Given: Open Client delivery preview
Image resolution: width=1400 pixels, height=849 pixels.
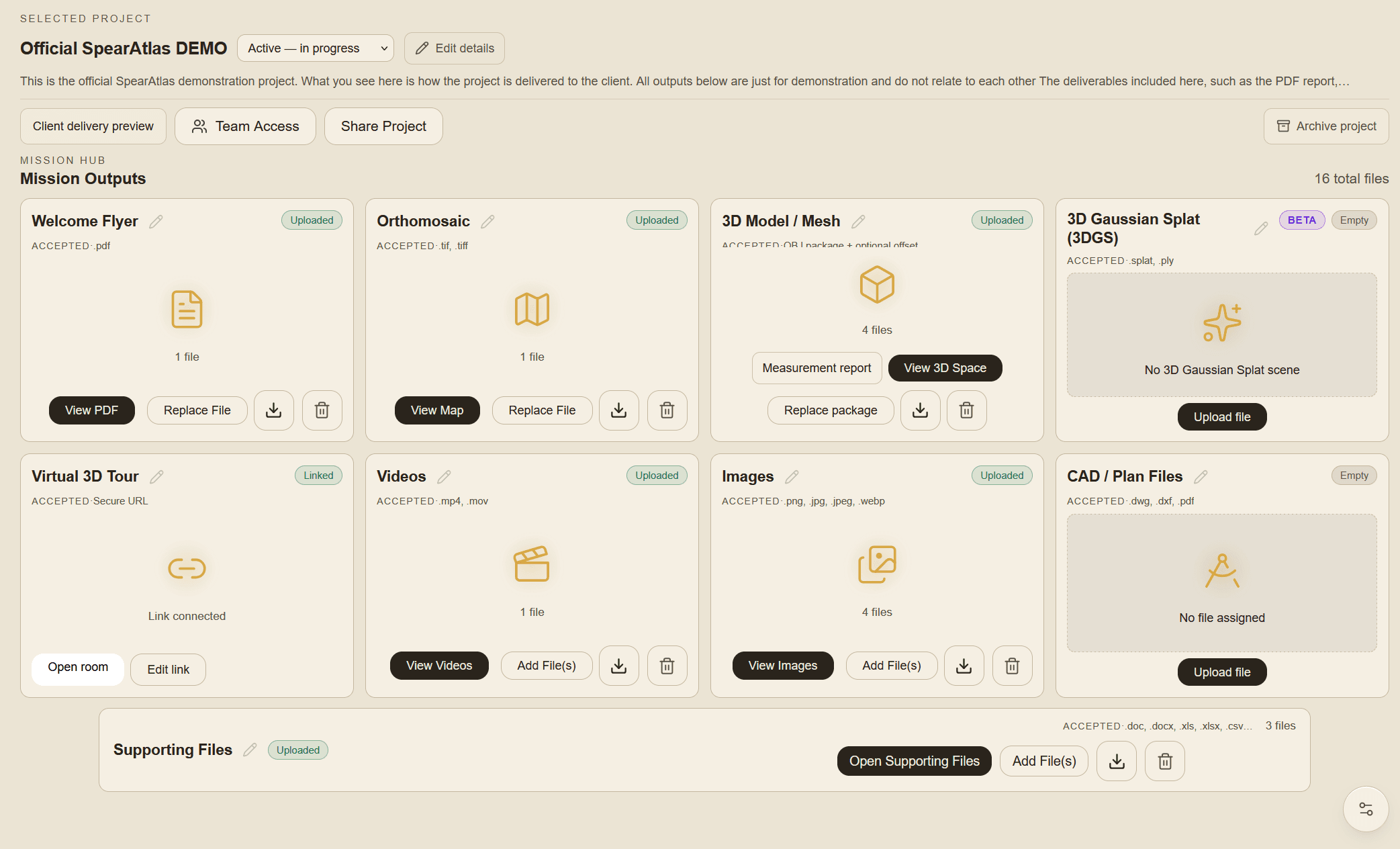Looking at the screenshot, I should tap(93, 126).
